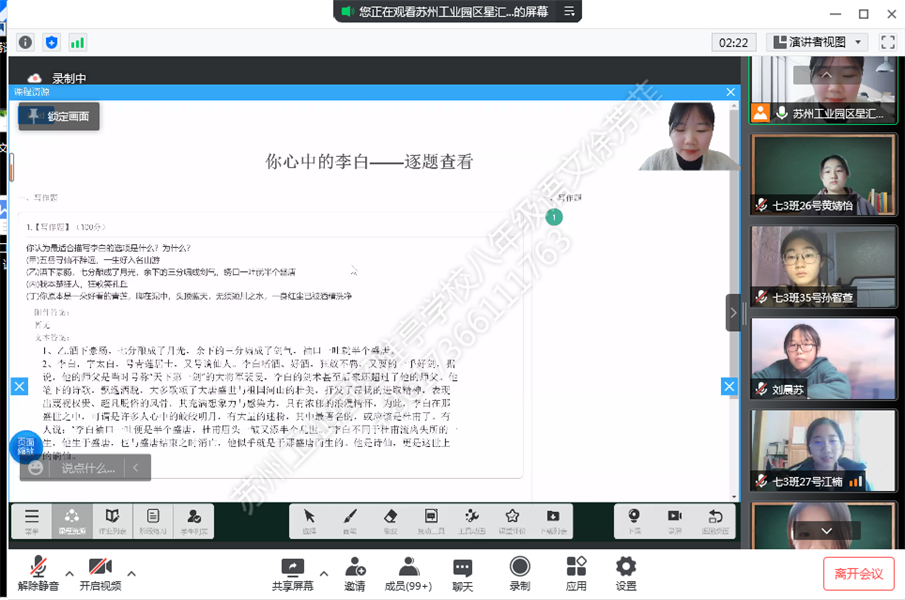Close 课程资源 panel with X

click(731, 92)
